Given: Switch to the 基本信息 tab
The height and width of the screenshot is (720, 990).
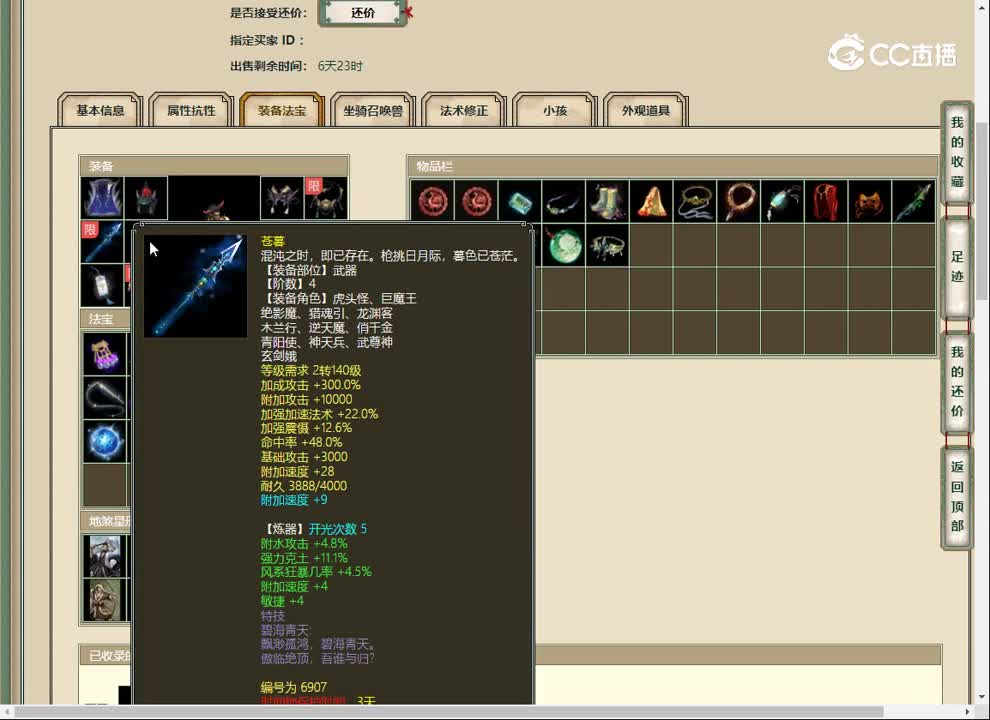Looking at the screenshot, I should [x=100, y=110].
